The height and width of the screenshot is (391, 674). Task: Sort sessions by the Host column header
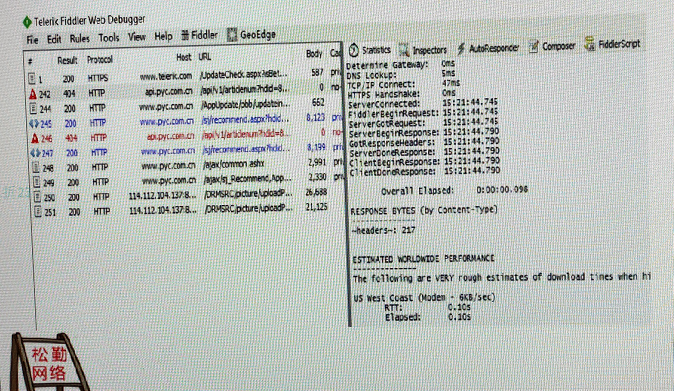pyautogui.click(x=184, y=57)
